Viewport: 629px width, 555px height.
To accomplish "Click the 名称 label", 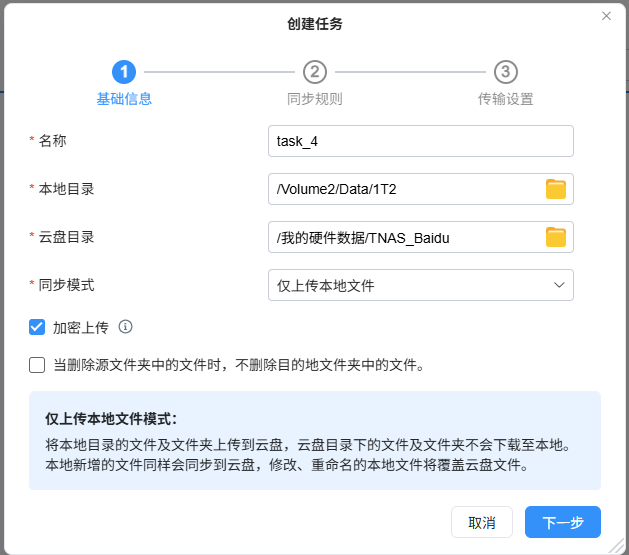I will (52, 141).
